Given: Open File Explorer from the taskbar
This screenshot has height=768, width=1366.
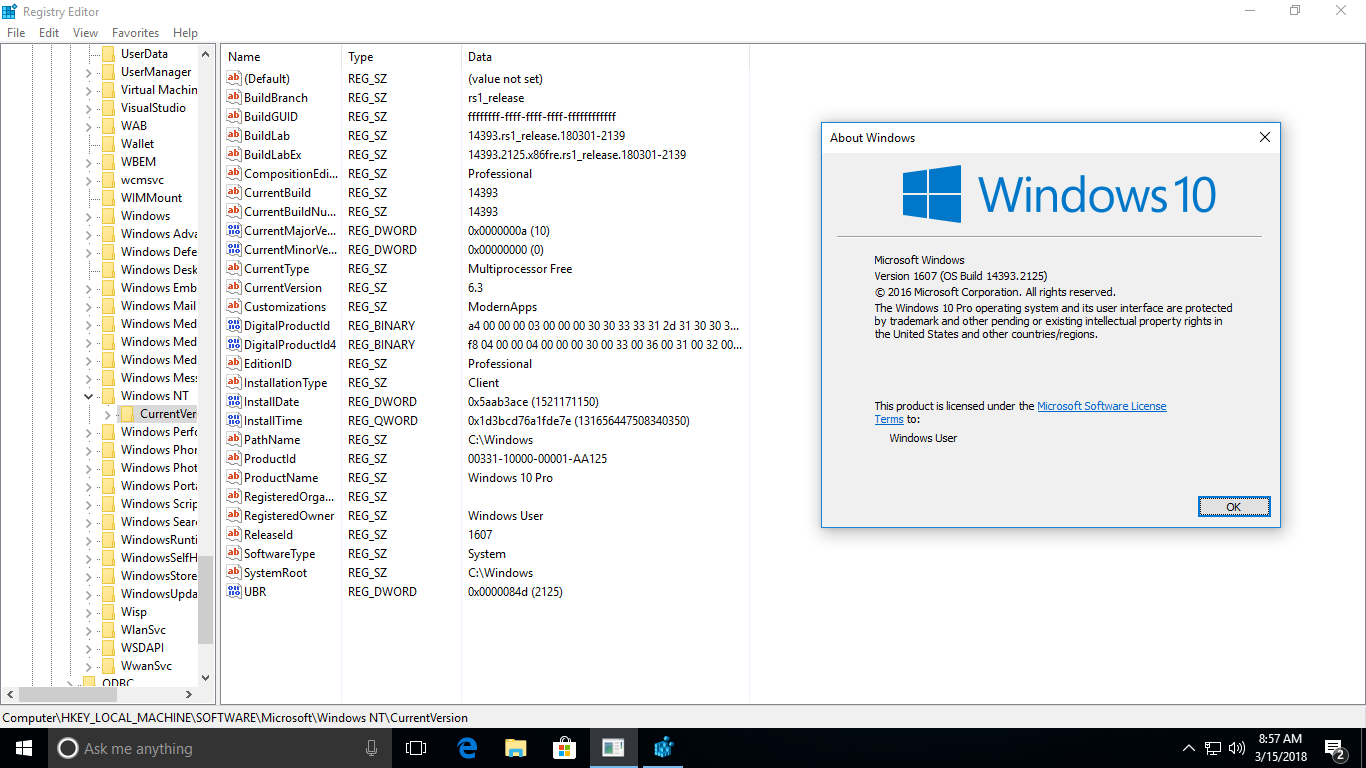Looking at the screenshot, I should [515, 748].
